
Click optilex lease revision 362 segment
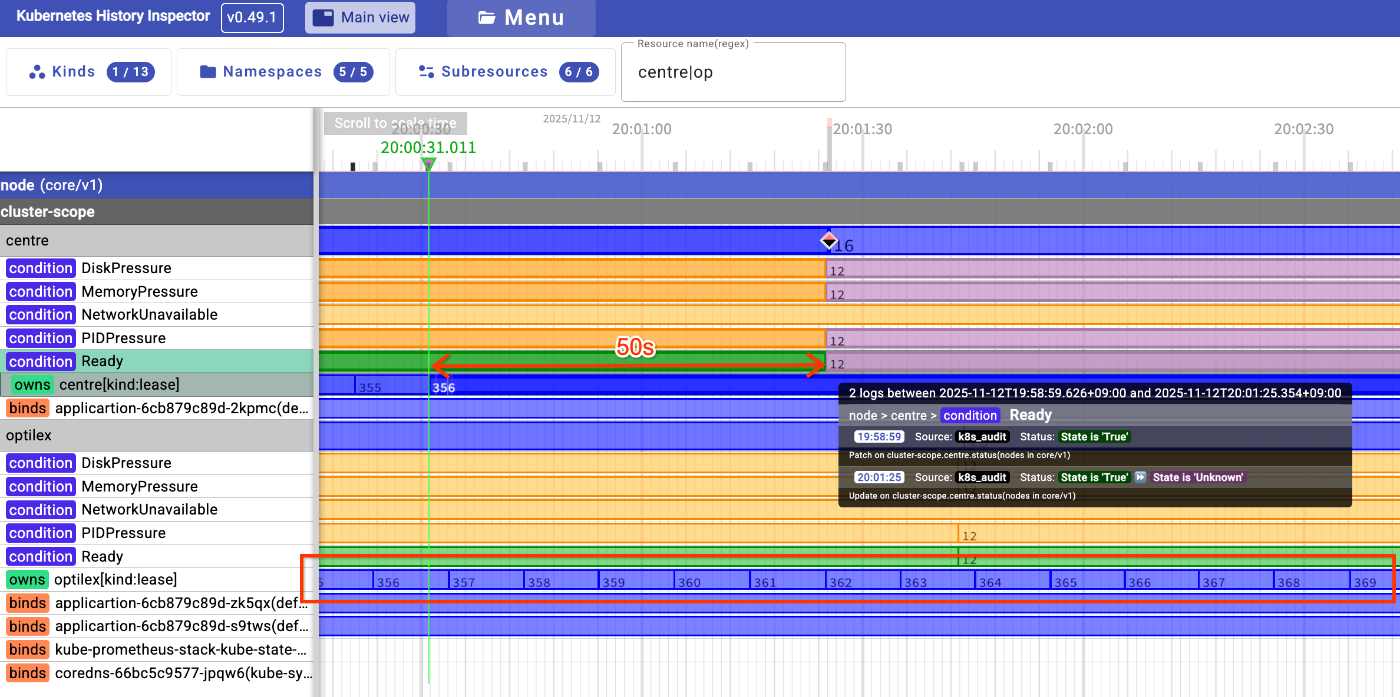pyautogui.click(x=862, y=581)
